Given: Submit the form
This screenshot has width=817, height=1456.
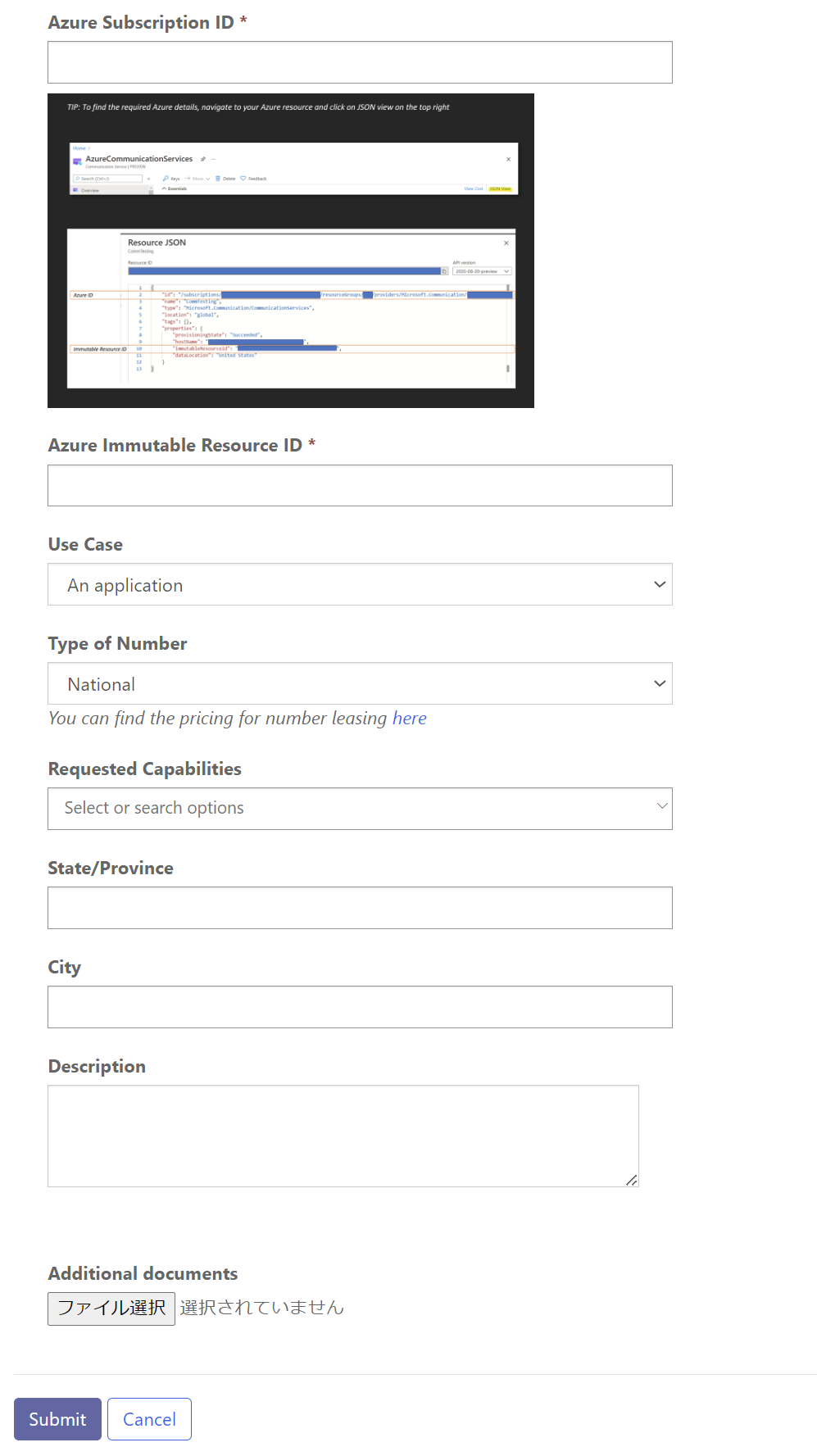Looking at the screenshot, I should (57, 1419).
